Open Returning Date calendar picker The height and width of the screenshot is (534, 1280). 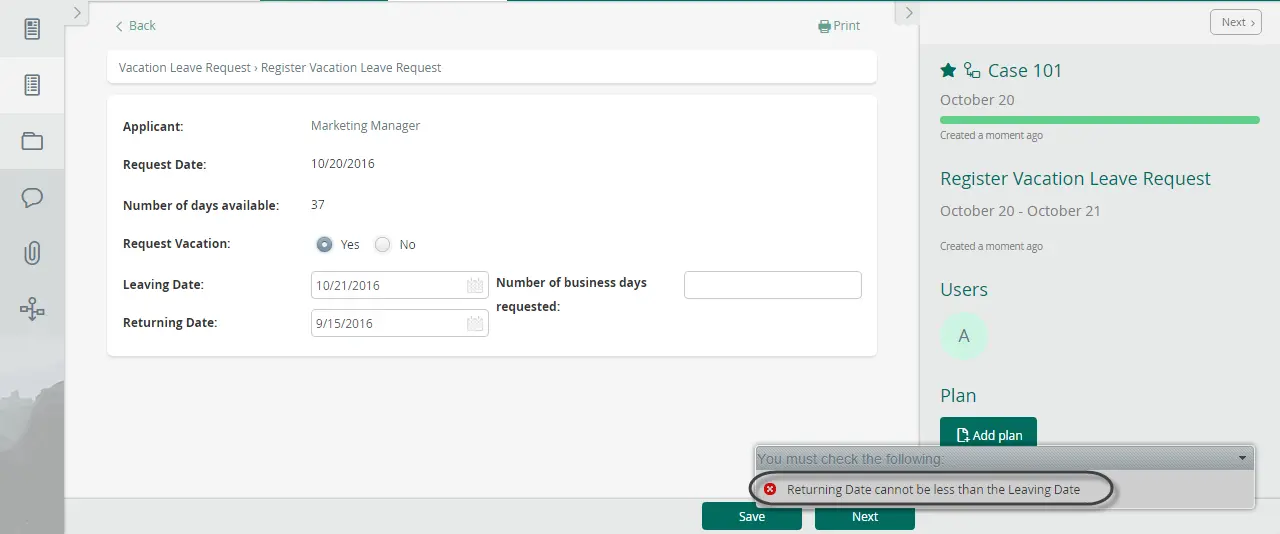pyautogui.click(x=475, y=324)
